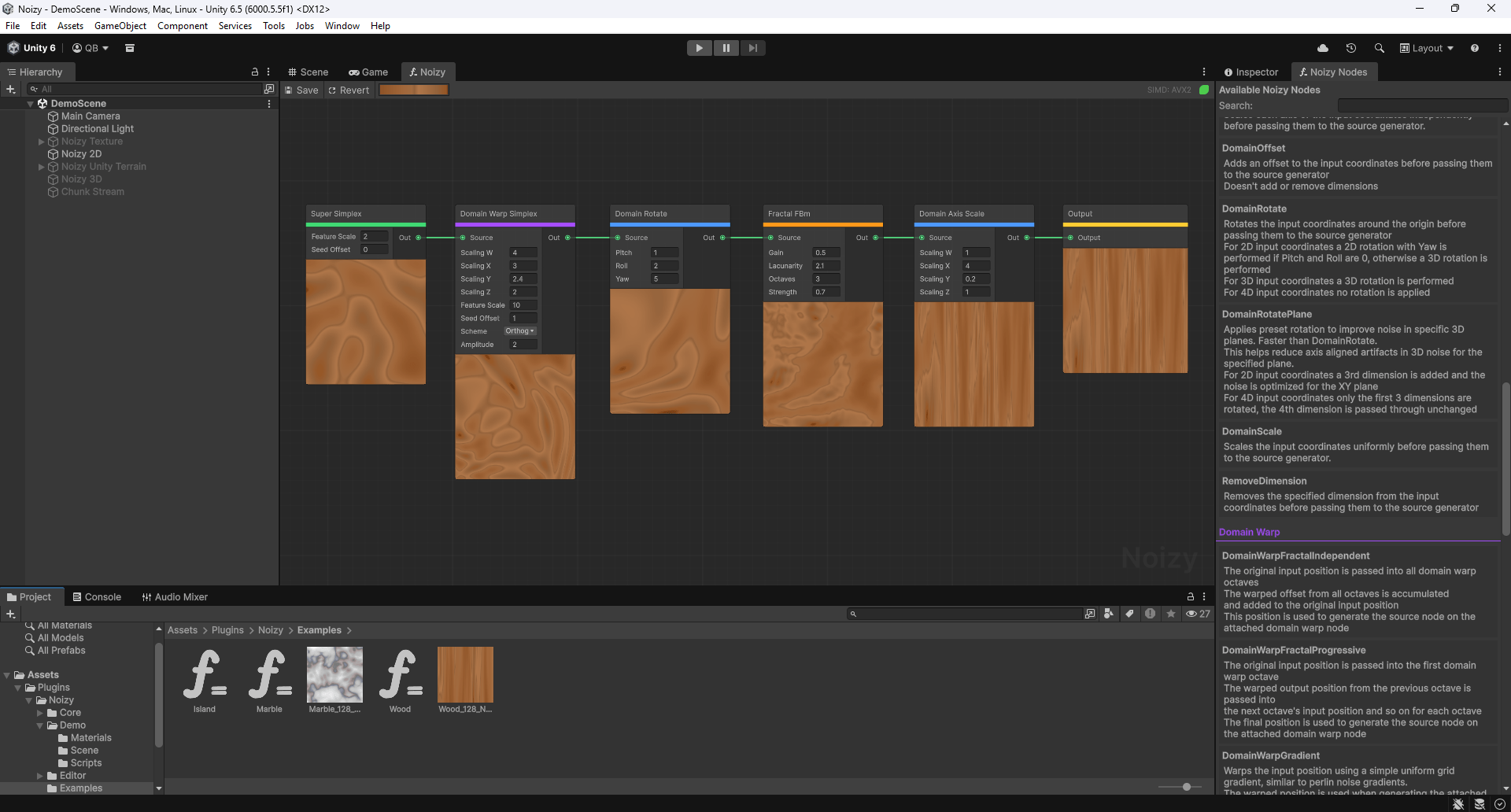The height and width of the screenshot is (812, 1511).
Task: Open Unity Cloud services icon
Action: click(x=1323, y=48)
